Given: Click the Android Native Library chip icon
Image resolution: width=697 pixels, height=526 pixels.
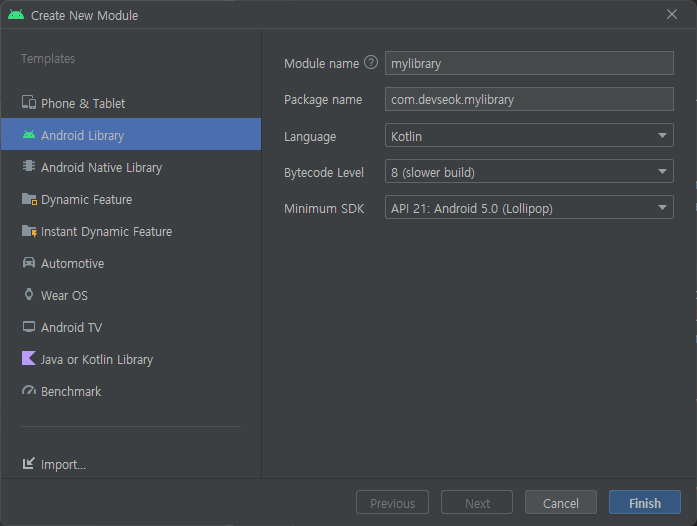Looking at the screenshot, I should (x=29, y=166).
